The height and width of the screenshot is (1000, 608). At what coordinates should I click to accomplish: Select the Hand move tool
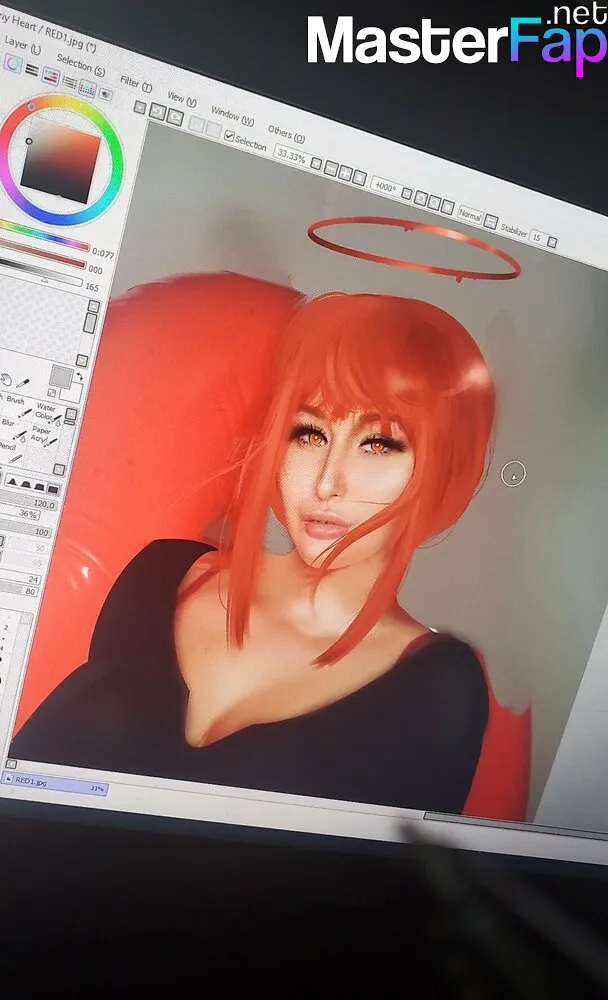coord(7,379)
